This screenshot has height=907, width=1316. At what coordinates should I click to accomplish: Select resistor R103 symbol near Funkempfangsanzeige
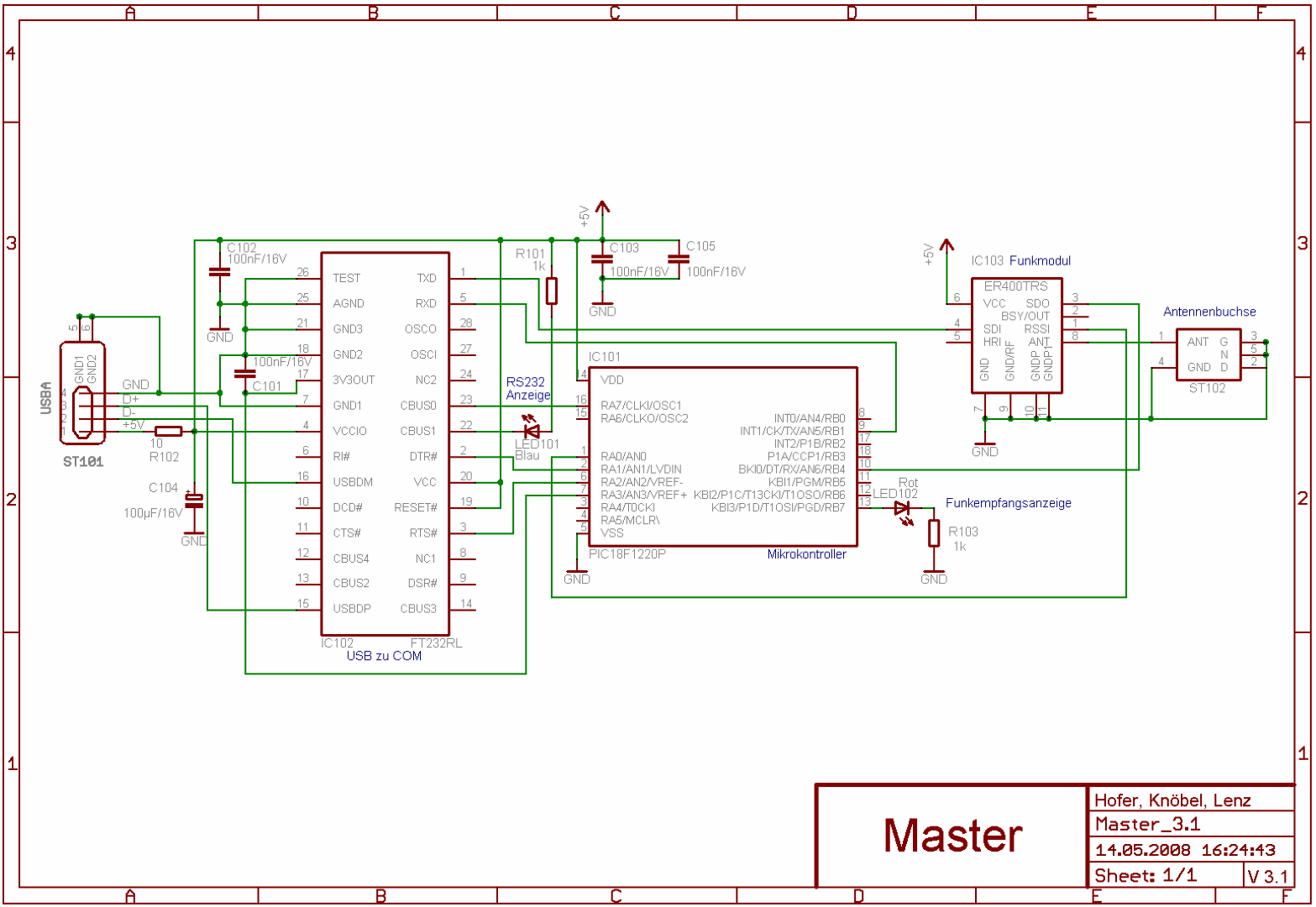(x=934, y=533)
